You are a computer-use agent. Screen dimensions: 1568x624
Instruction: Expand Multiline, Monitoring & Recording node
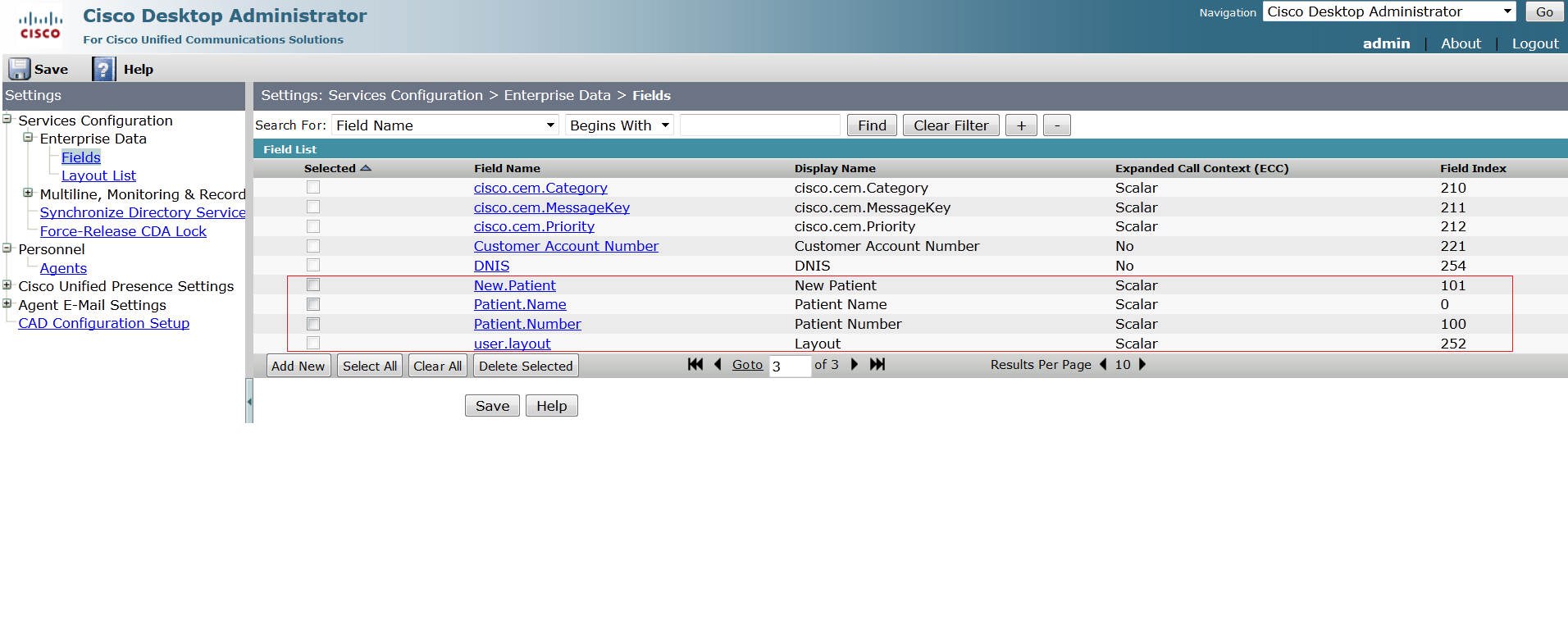28,194
